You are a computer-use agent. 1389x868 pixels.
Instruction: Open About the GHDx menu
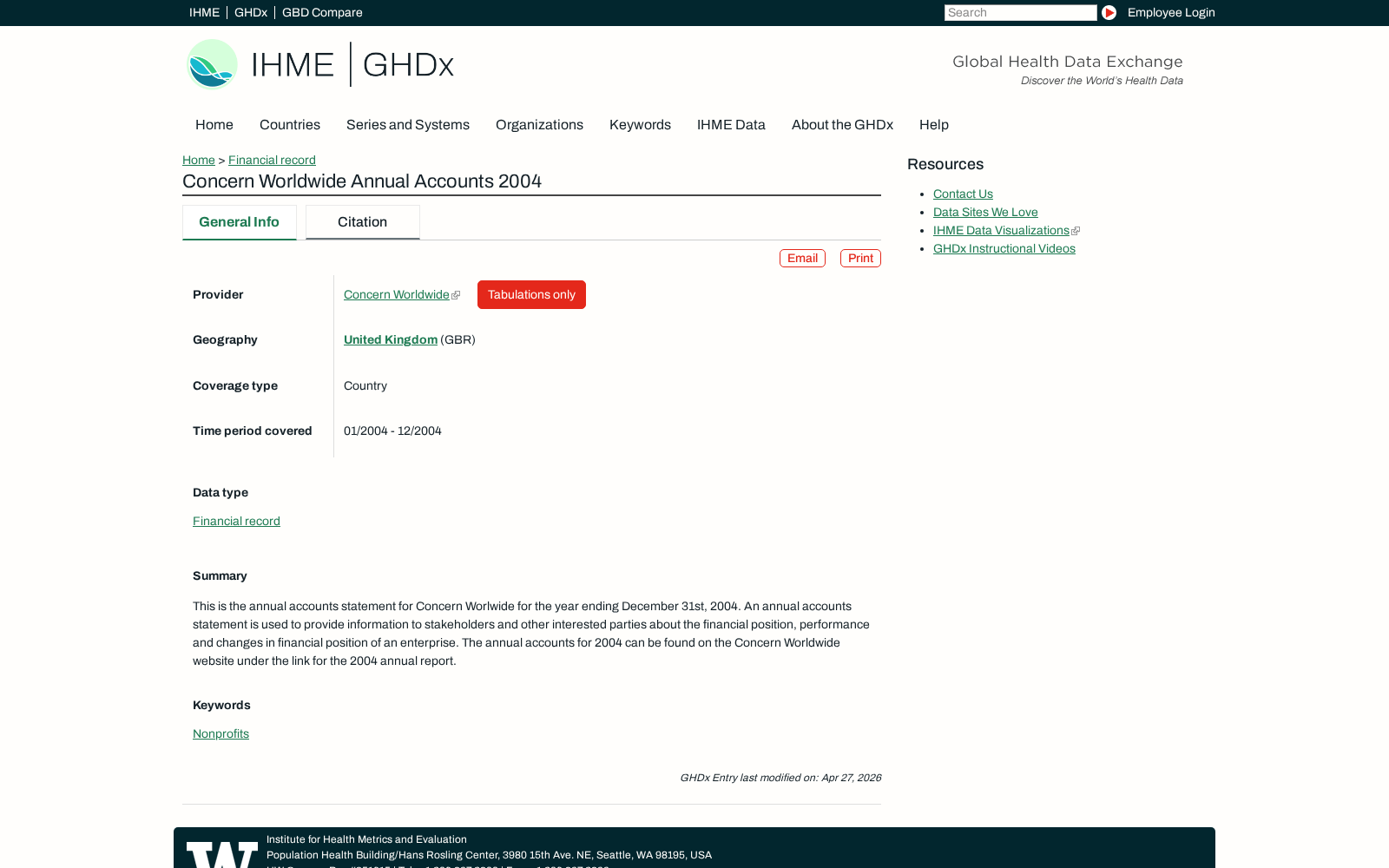click(x=842, y=125)
